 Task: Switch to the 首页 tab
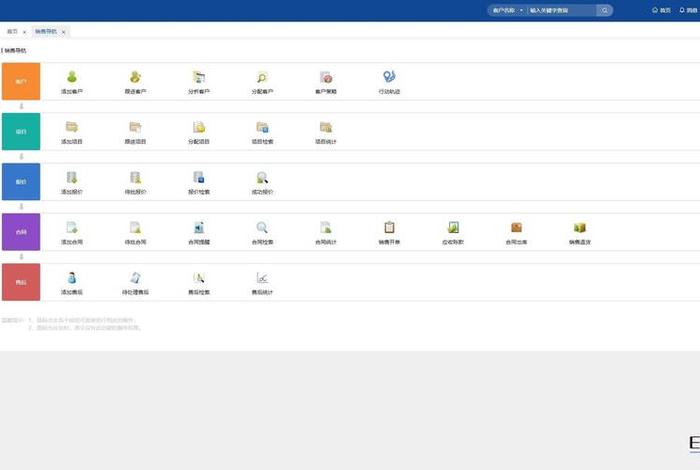tap(12, 32)
